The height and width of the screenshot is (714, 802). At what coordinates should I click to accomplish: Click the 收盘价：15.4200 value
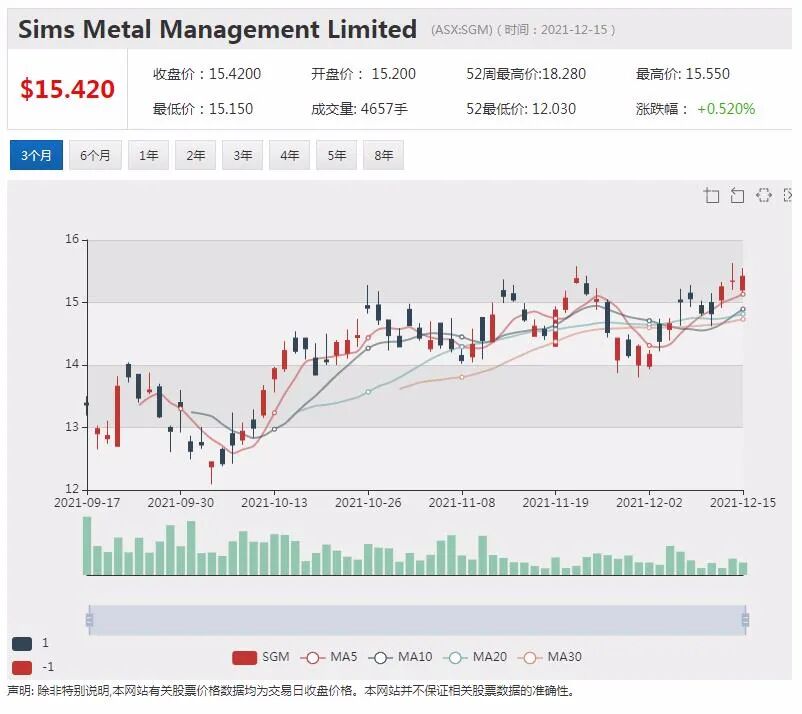point(207,74)
